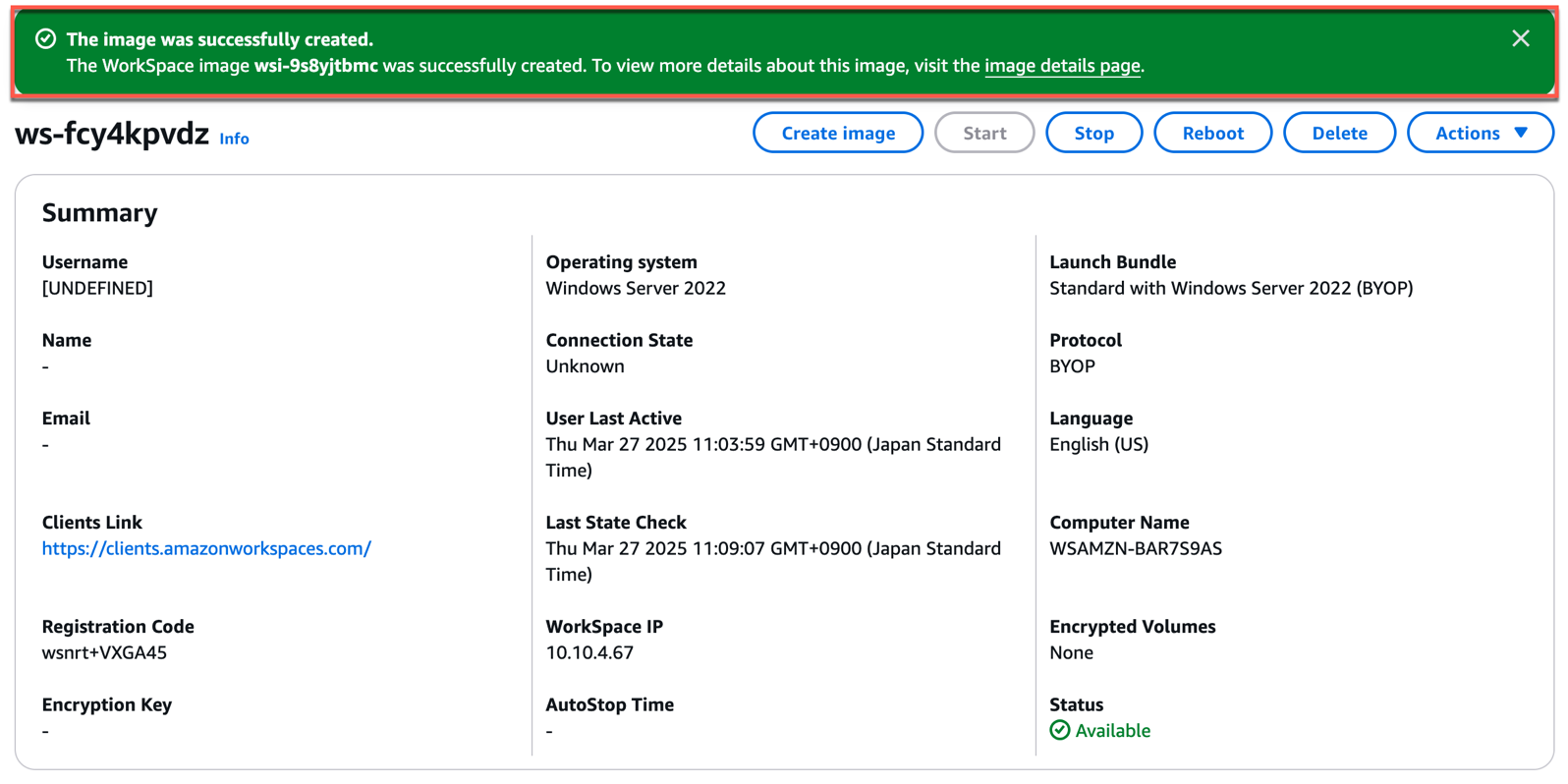The height and width of the screenshot is (784, 1568).
Task: Expand the Actions dropdown
Action: pos(1481,133)
